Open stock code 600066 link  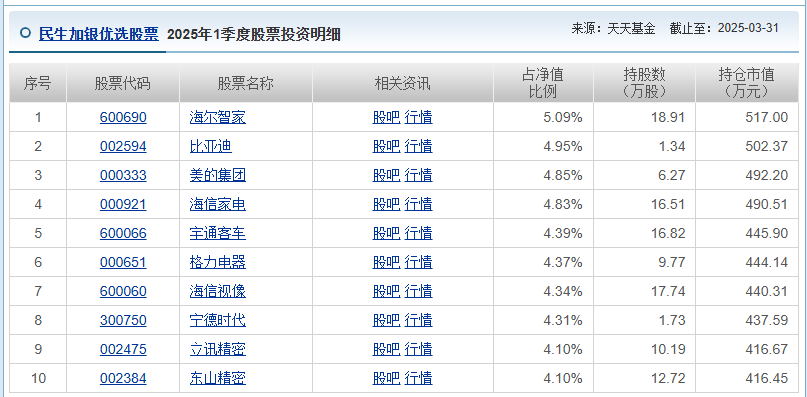click(123, 233)
